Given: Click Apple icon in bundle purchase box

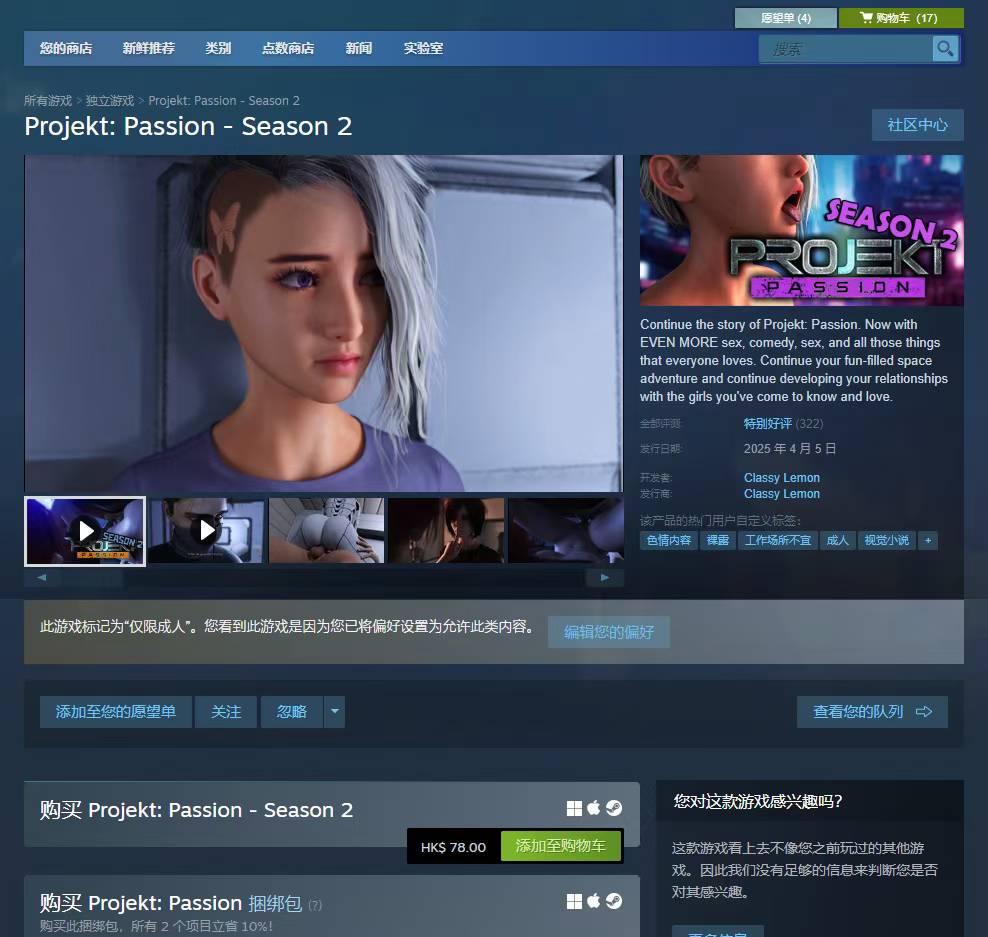Looking at the screenshot, I should (x=594, y=901).
